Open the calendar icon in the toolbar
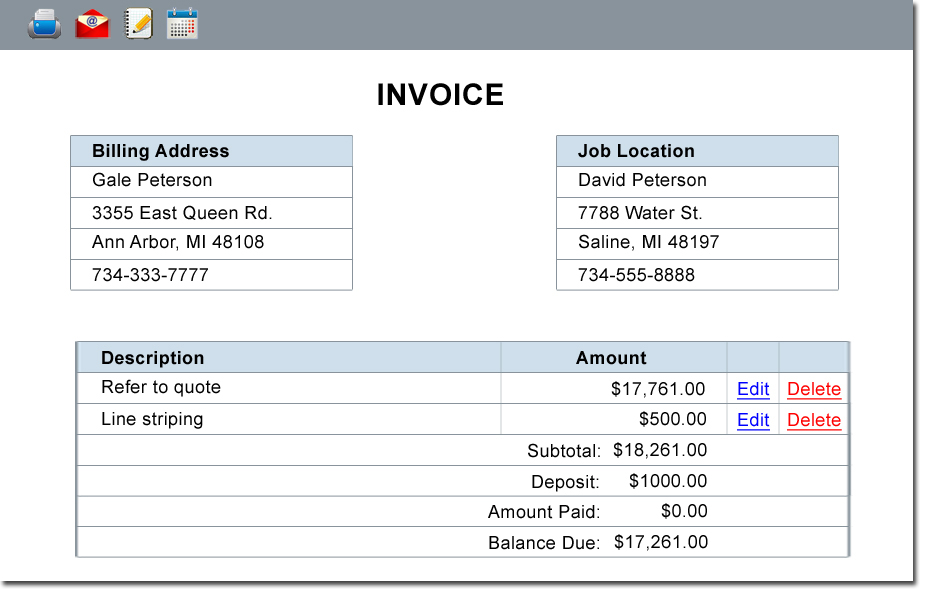 pos(182,24)
